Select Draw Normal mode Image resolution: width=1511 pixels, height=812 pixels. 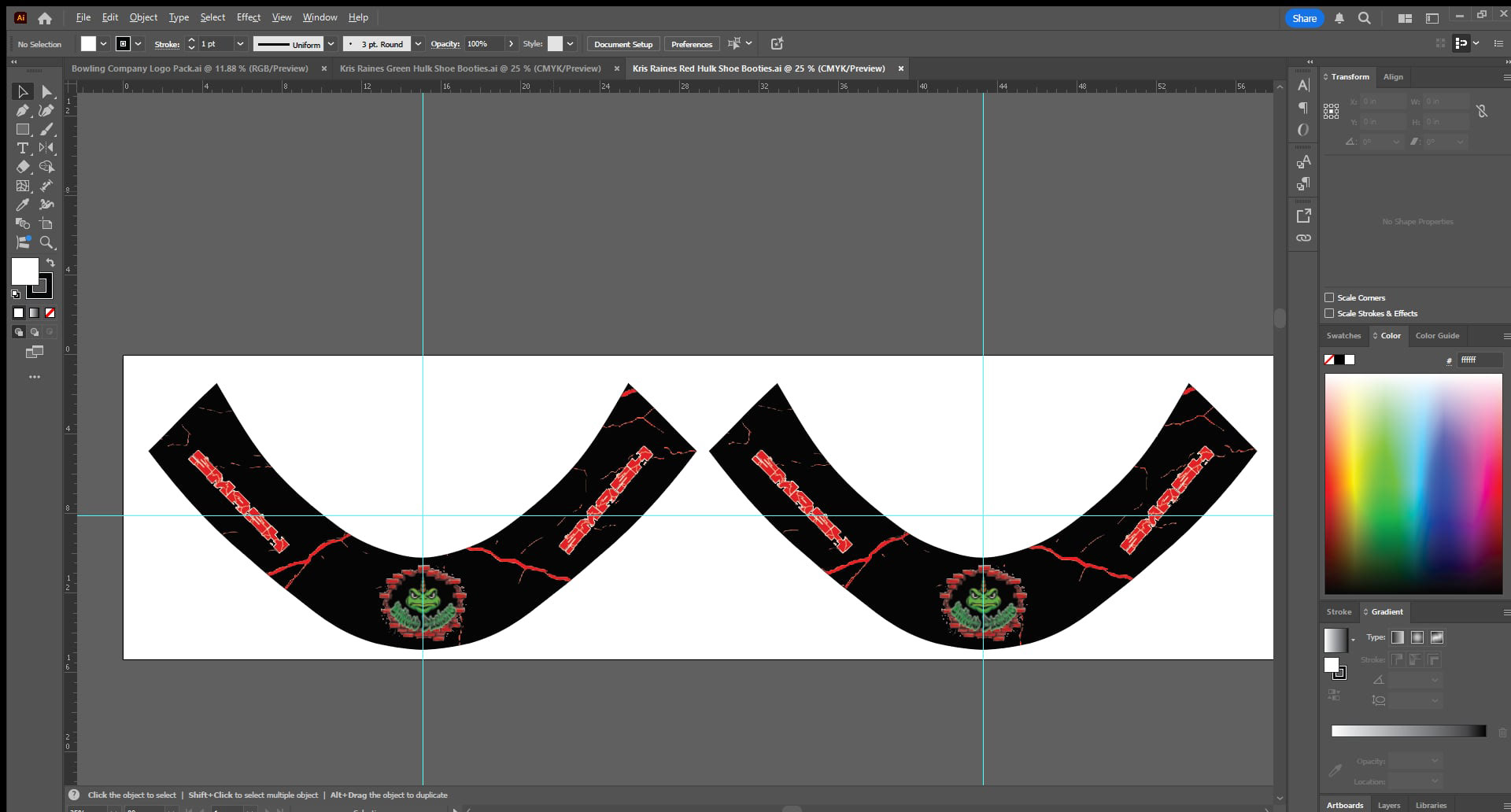(x=18, y=332)
